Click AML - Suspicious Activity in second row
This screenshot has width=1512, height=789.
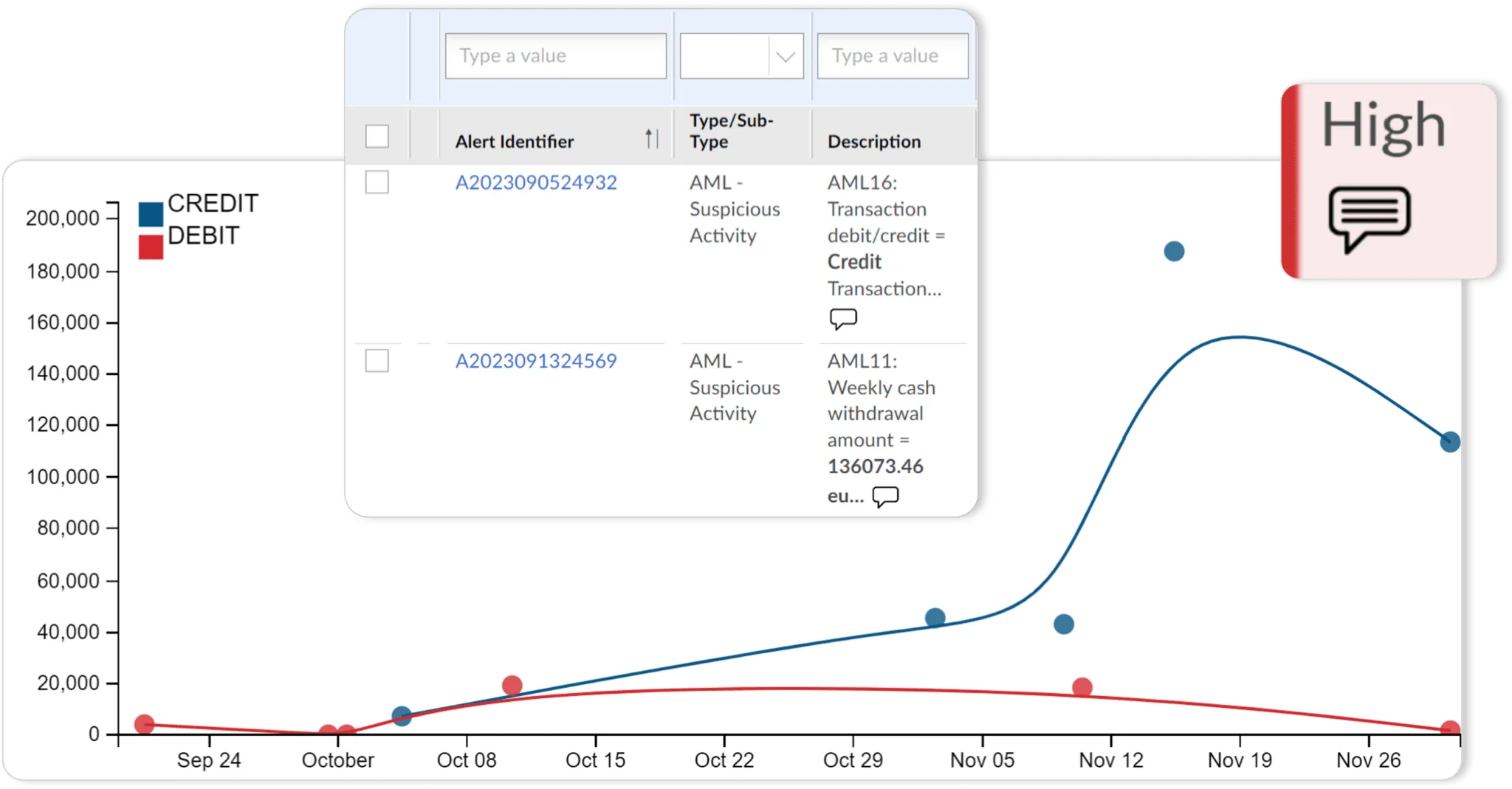click(735, 387)
